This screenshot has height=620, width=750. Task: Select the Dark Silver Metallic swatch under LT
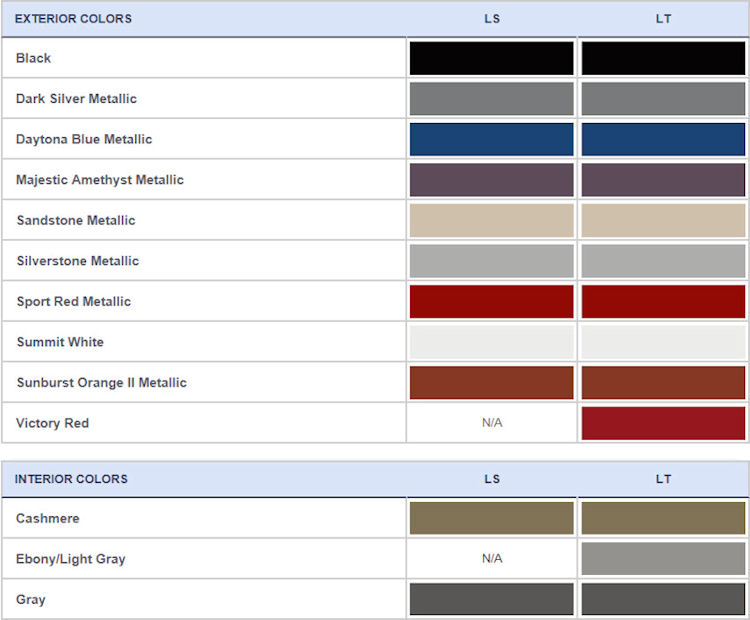(663, 99)
